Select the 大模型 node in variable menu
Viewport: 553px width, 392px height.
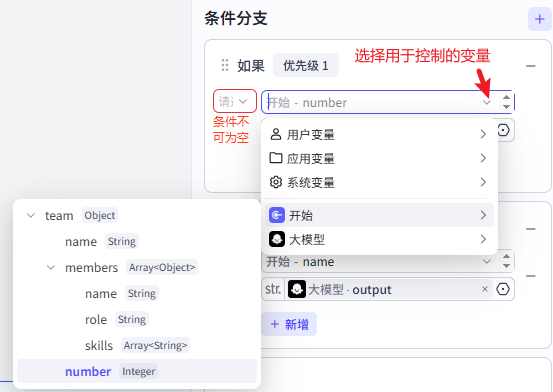pyautogui.click(x=379, y=239)
